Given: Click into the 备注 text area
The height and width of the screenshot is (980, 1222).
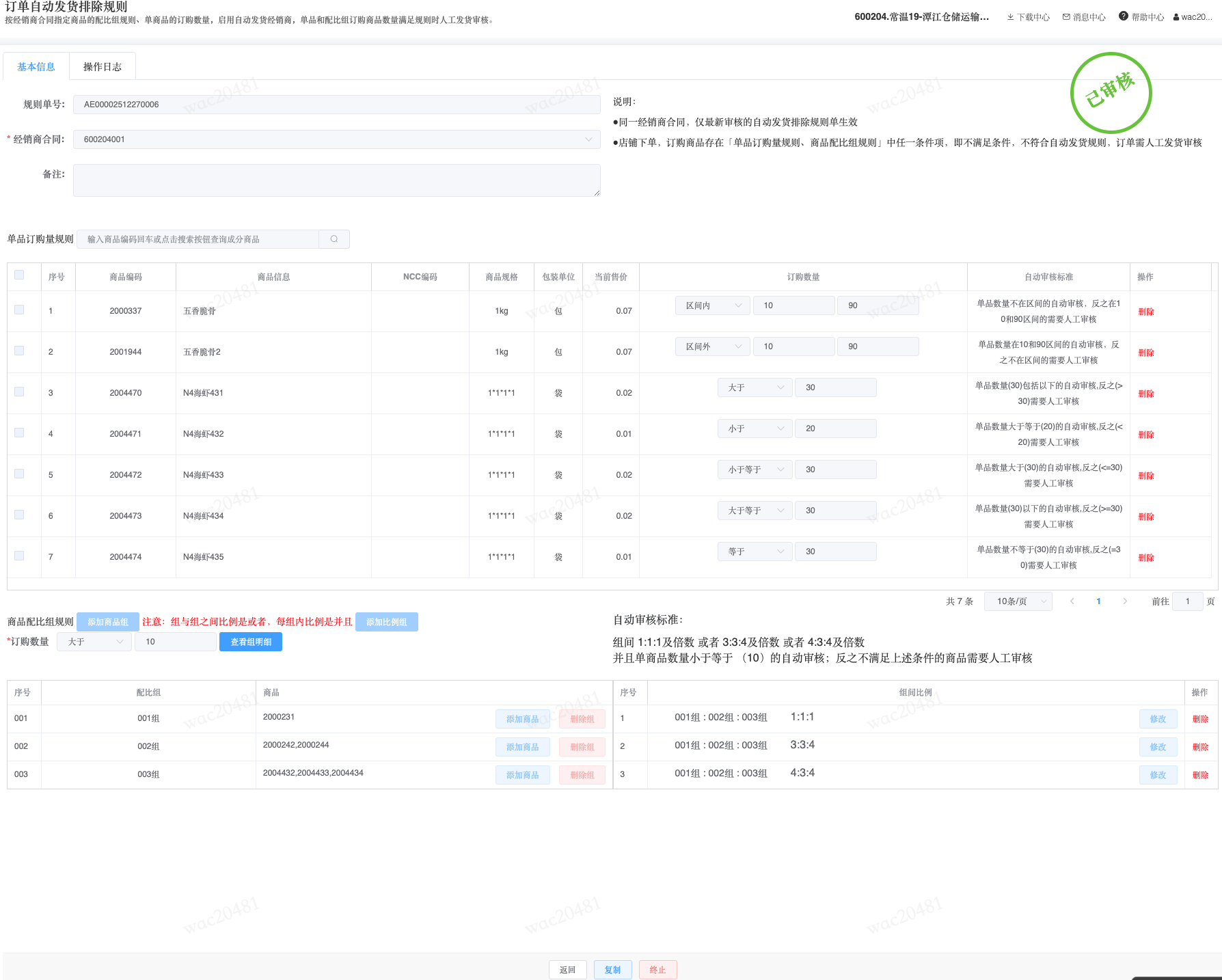Looking at the screenshot, I should coord(336,180).
